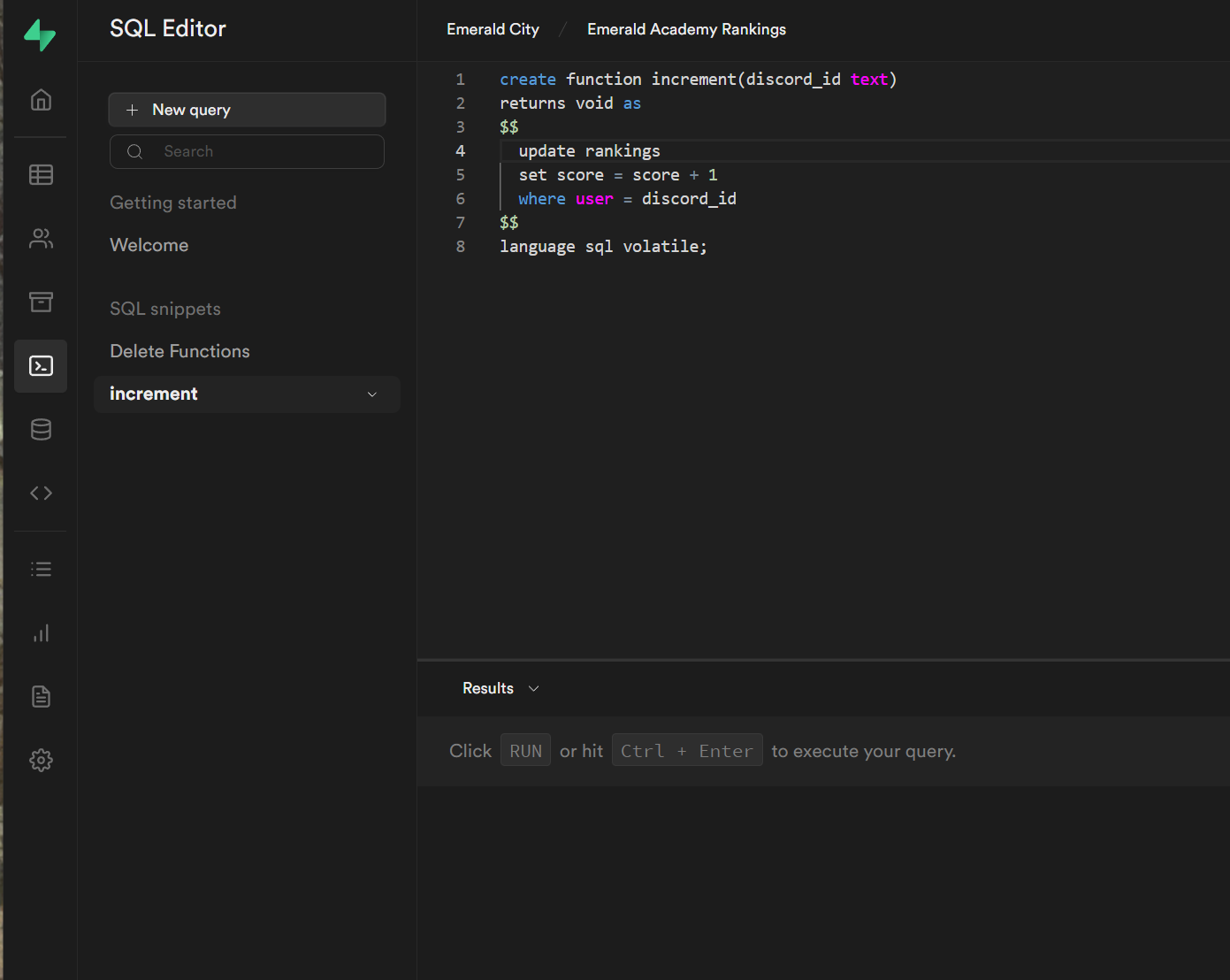Screen dimensions: 1230x980
Task: Expand the increment snippet chevron menu
Action: [372, 394]
